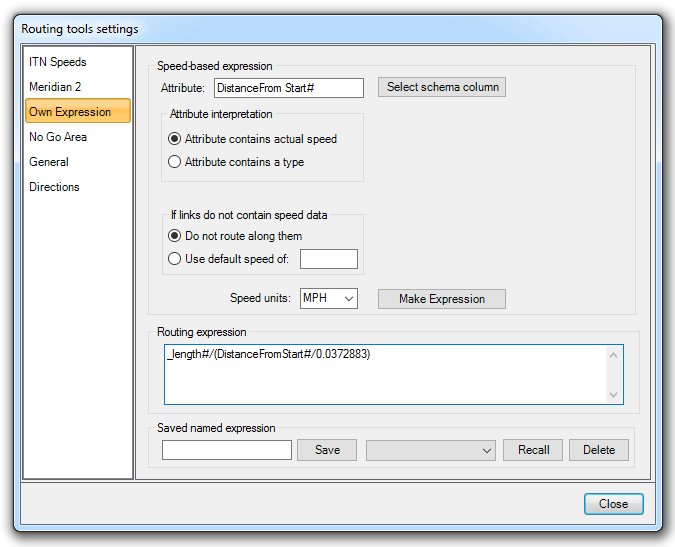Open the General settings page
Viewport: 675px width, 547px height.
49,162
